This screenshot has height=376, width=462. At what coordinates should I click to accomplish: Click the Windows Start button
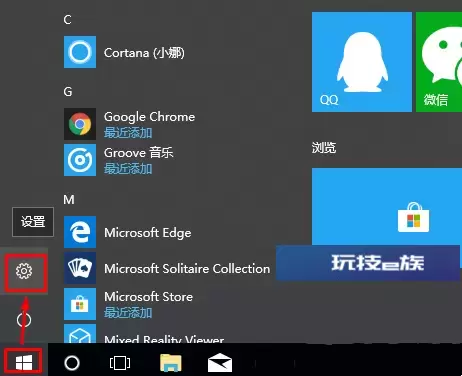point(24,362)
